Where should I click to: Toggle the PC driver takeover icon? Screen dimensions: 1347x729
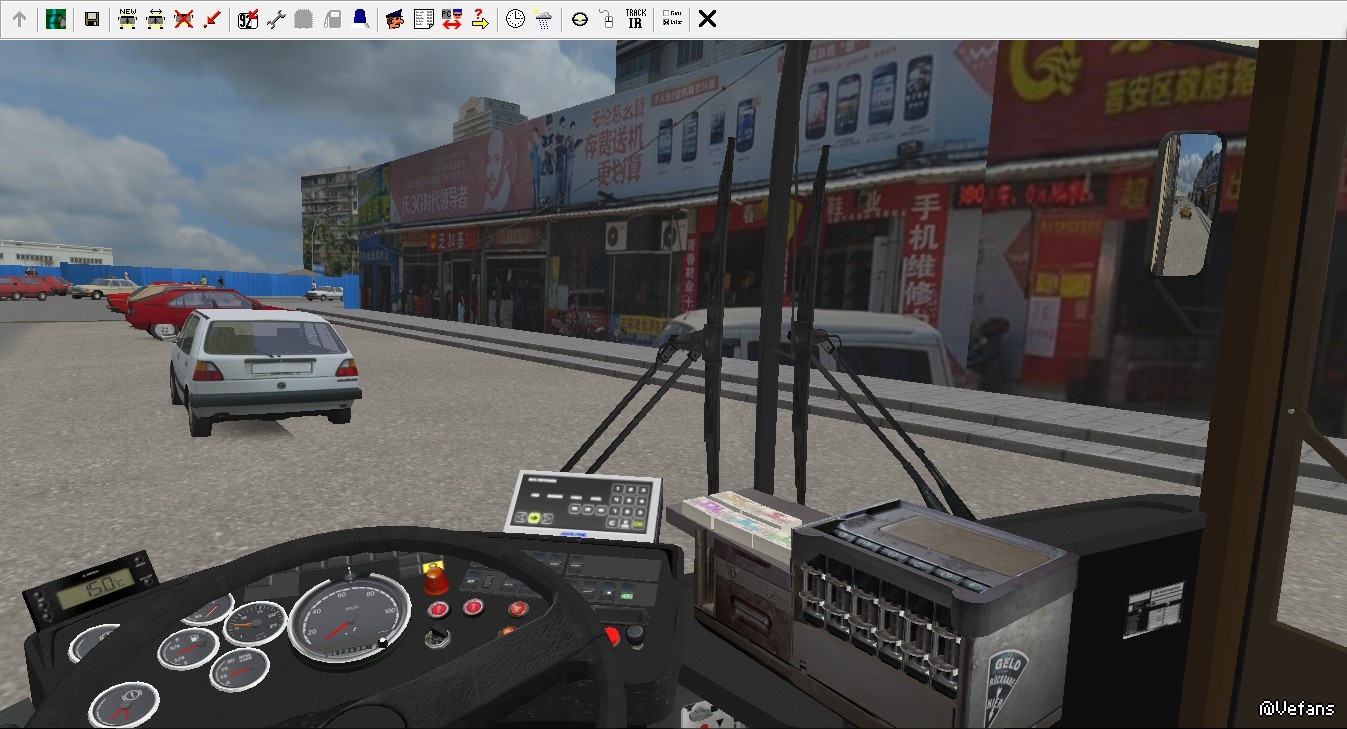[x=451, y=19]
